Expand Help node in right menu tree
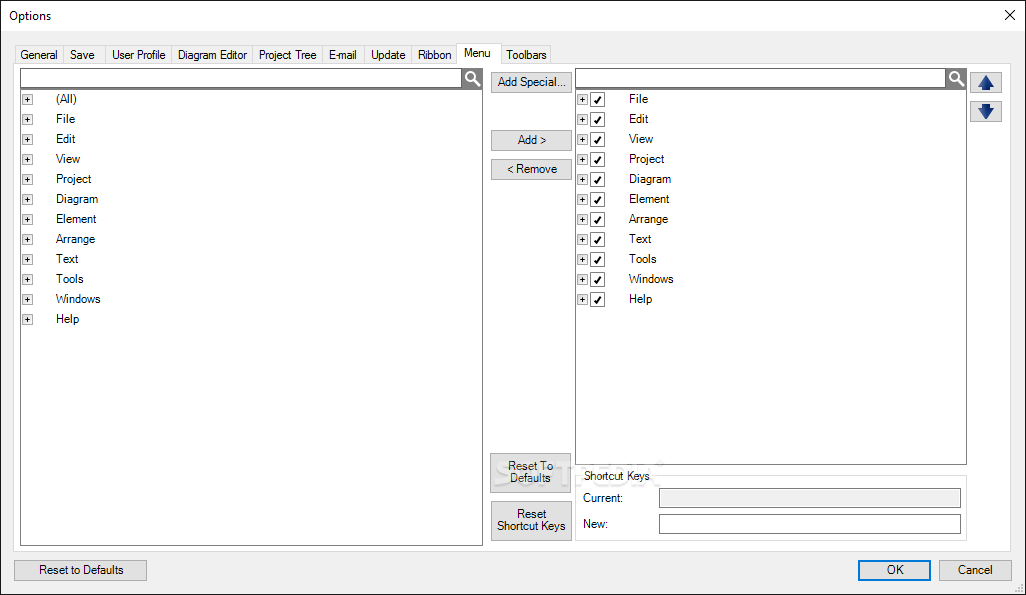The image size is (1026, 595). [582, 300]
